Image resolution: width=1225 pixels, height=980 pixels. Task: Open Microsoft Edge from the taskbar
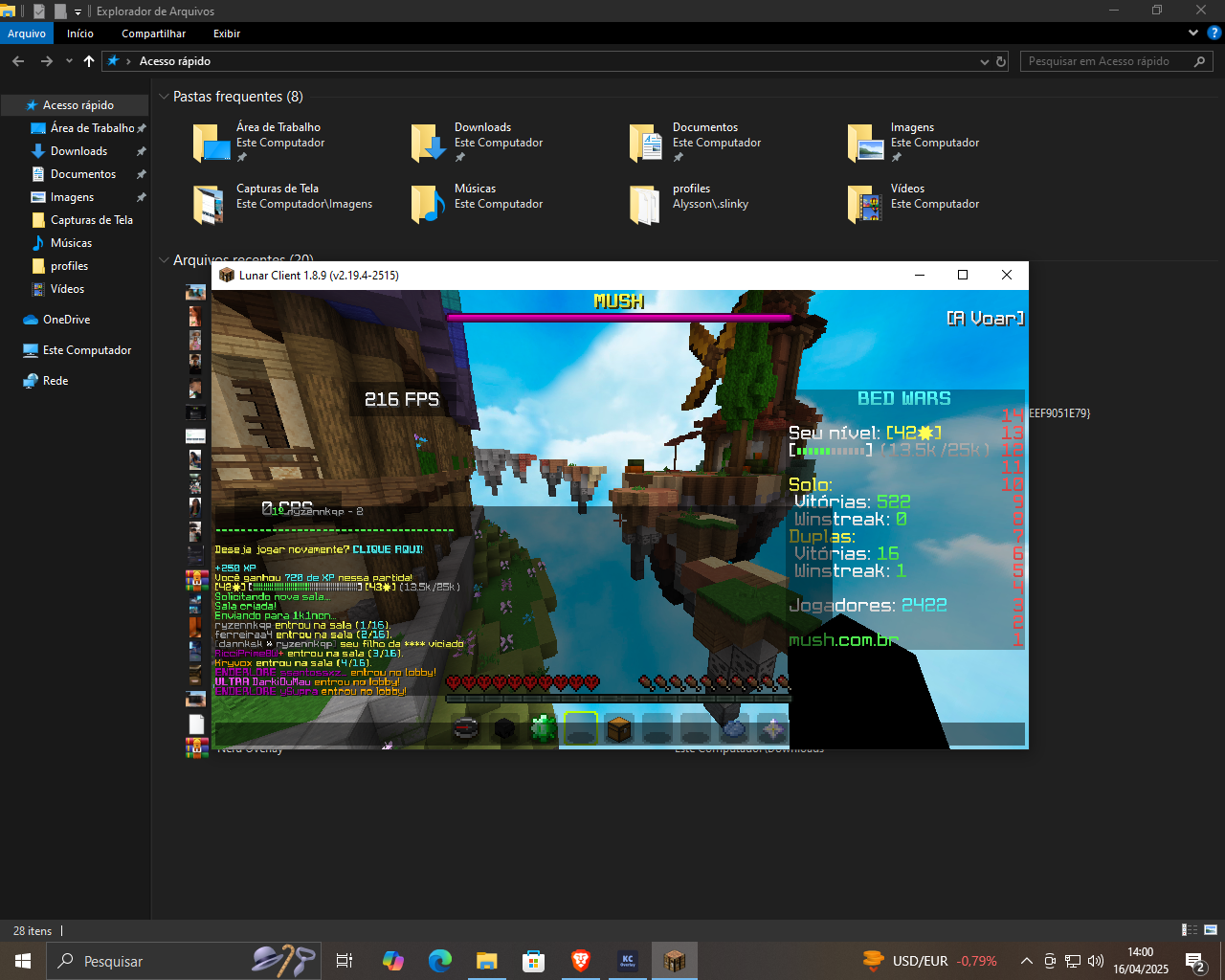440,961
